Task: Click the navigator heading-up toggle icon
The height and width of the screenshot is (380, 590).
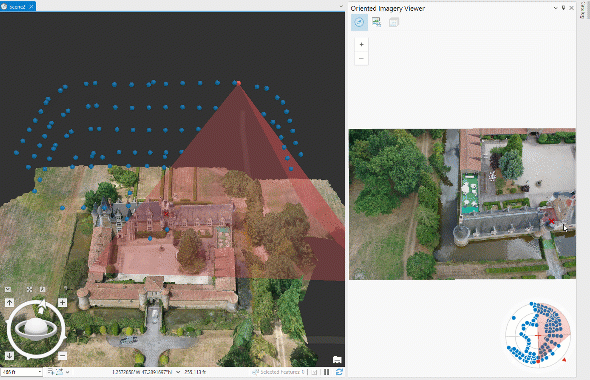Action: click(x=43, y=289)
